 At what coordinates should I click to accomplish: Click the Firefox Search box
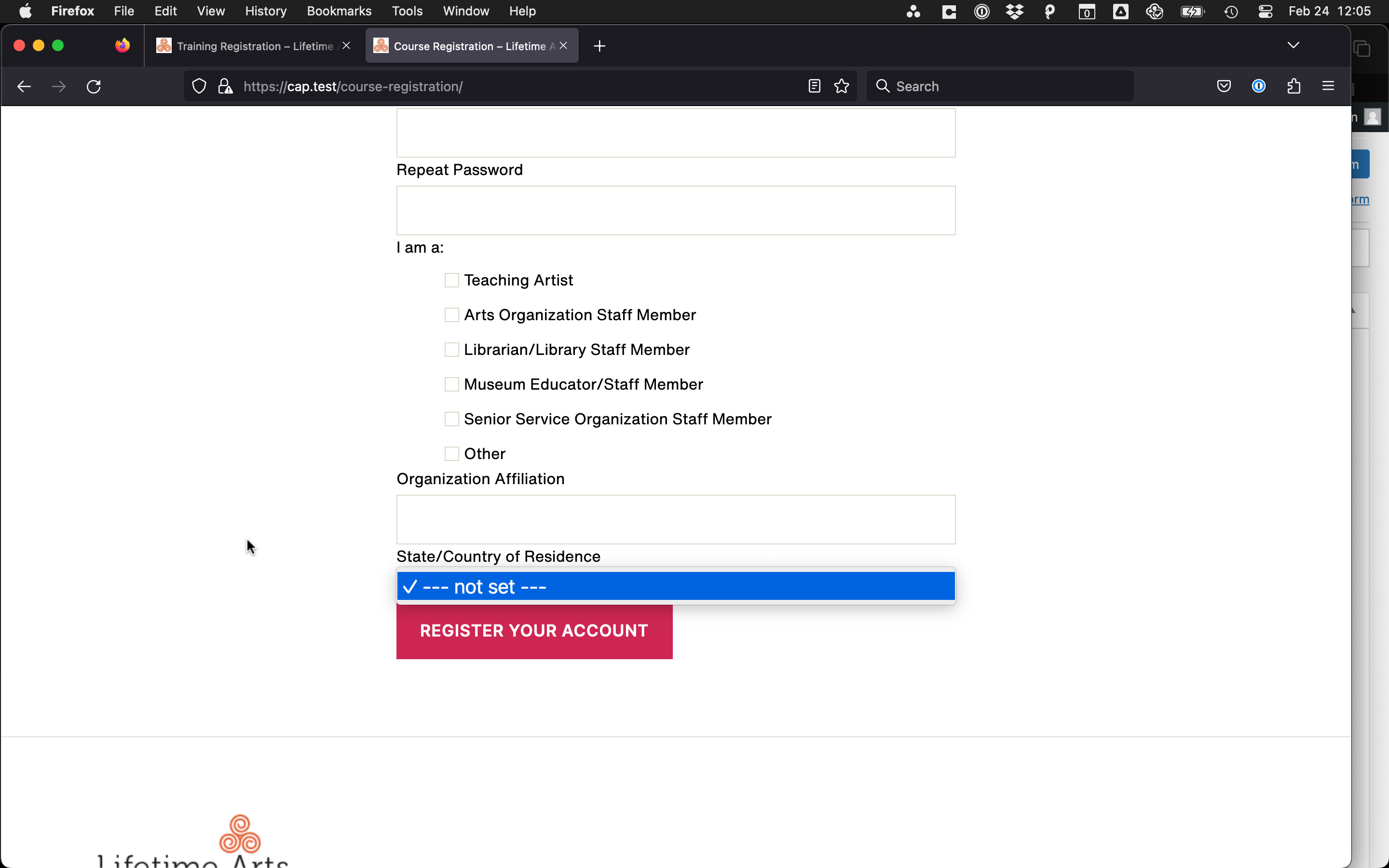999,86
